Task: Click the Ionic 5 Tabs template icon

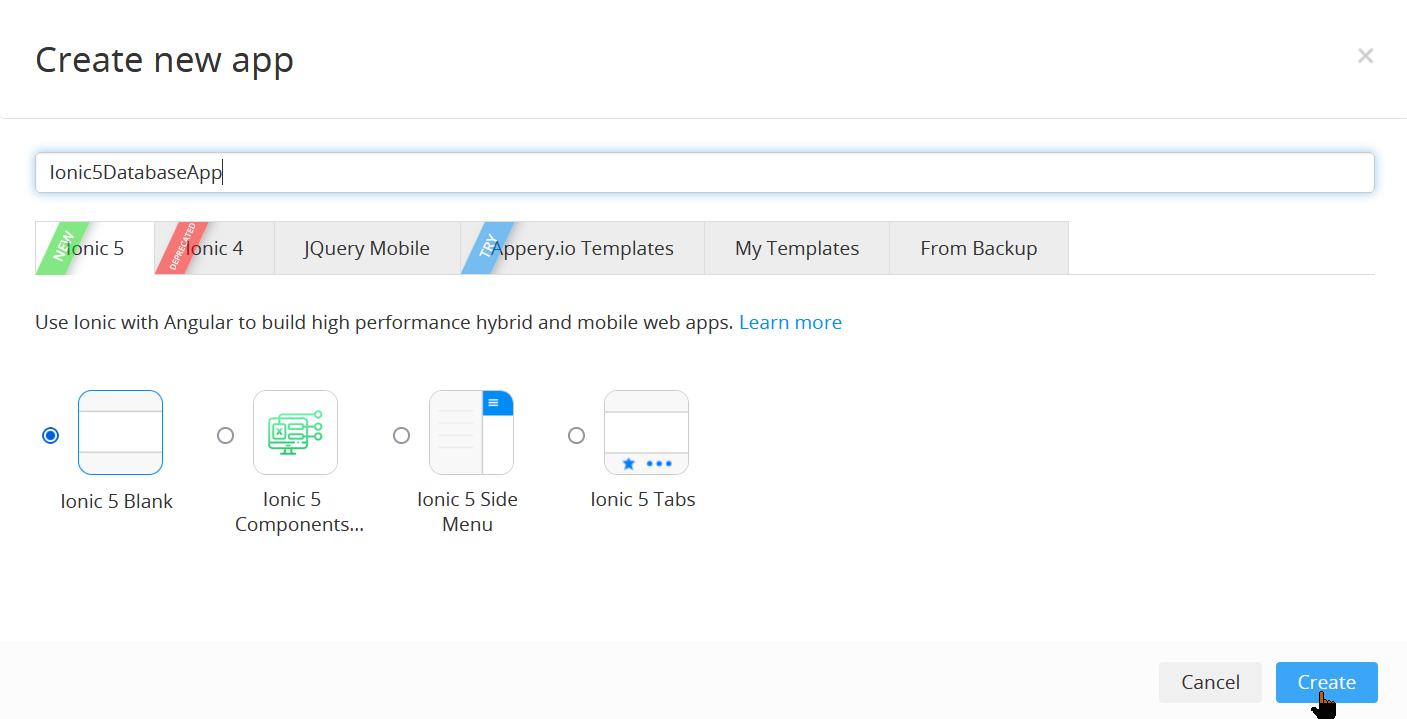Action: [646, 432]
